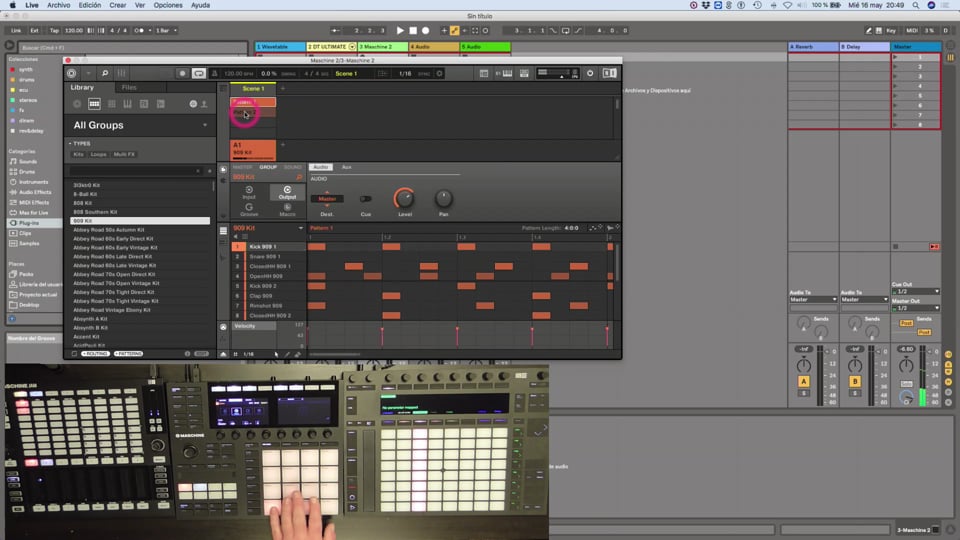Click the Play button in Ableton transport
Screen dimensions: 960x540
point(400,30)
